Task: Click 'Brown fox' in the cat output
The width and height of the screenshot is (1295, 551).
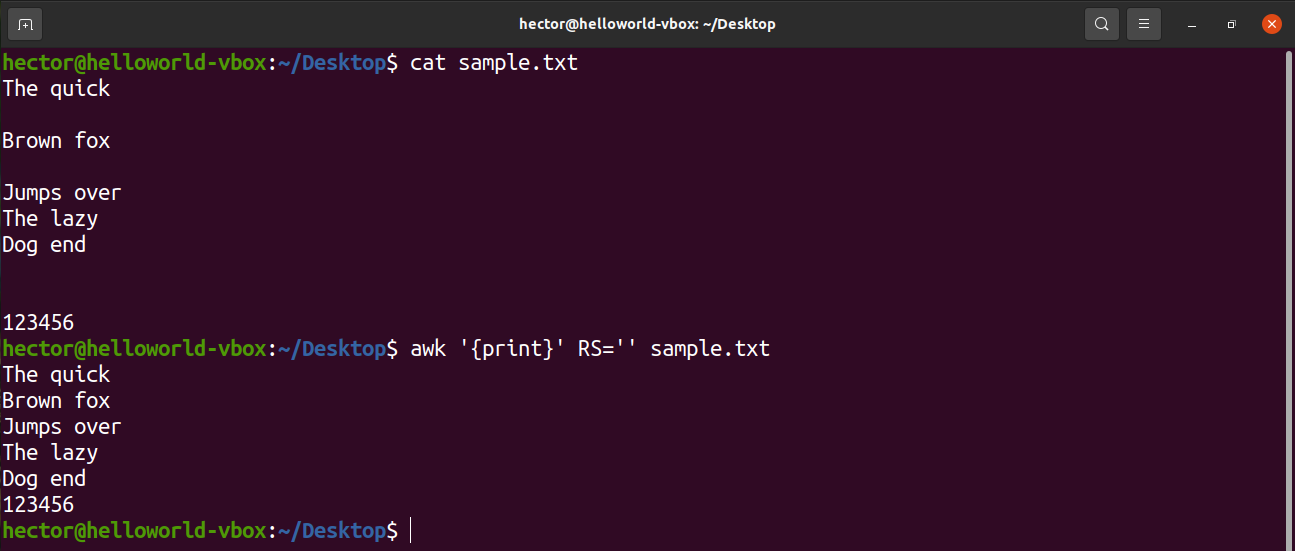Action: [x=56, y=141]
